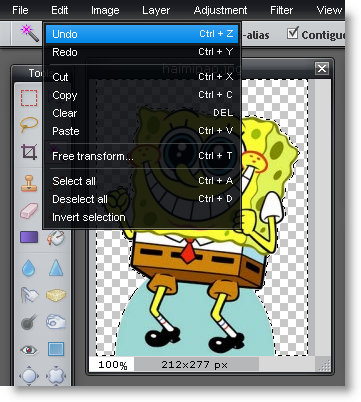Choose Invert selection from the Edit menu
The height and width of the screenshot is (402, 361).
click(142, 217)
